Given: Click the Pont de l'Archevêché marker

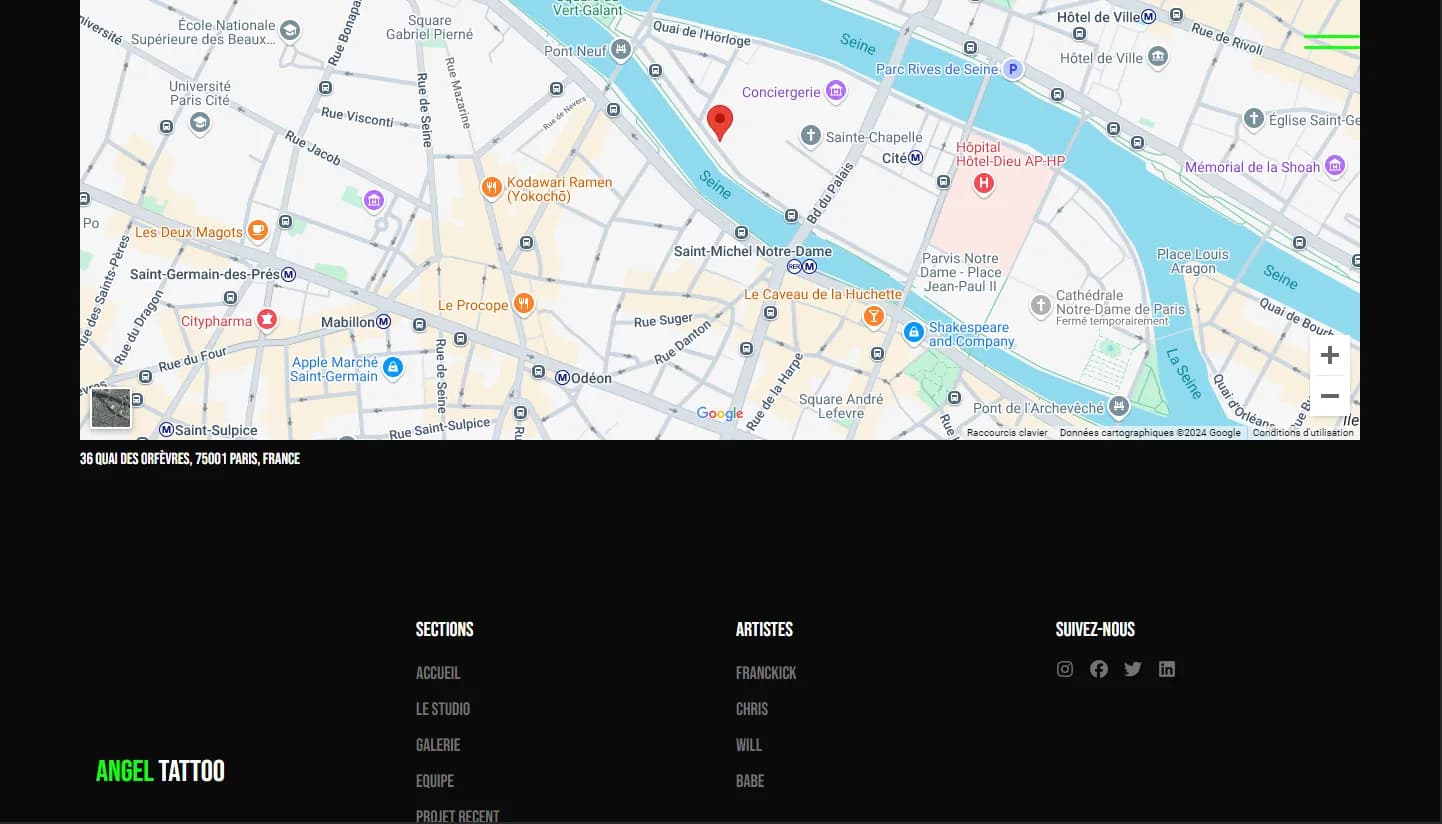Looking at the screenshot, I should (x=1119, y=406).
